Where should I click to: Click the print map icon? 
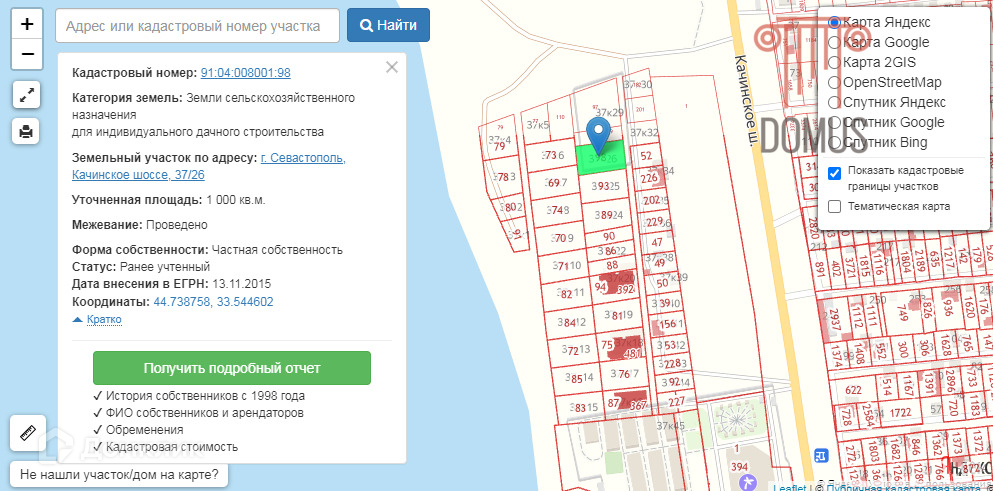tap(27, 130)
